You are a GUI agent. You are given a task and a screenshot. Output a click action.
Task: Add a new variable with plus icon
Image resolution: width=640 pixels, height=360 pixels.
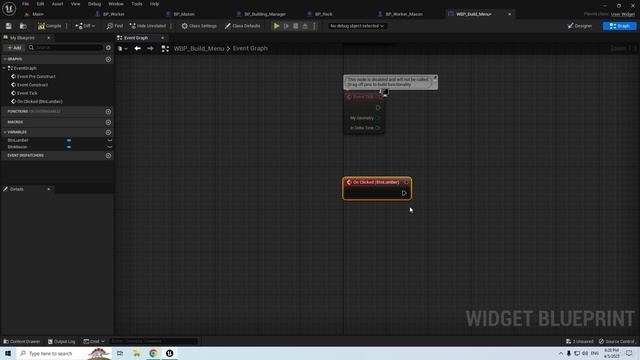pos(108,132)
